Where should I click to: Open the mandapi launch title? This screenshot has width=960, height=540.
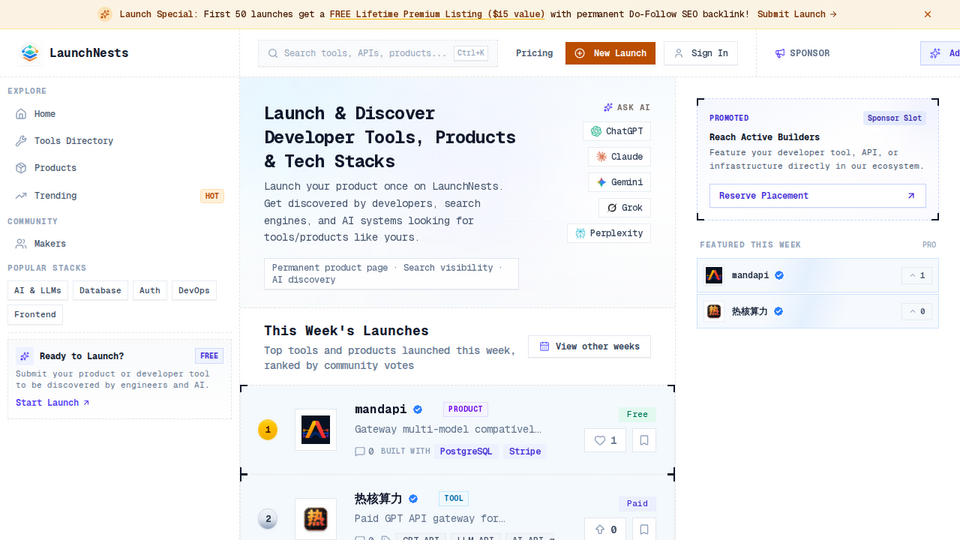coord(380,409)
